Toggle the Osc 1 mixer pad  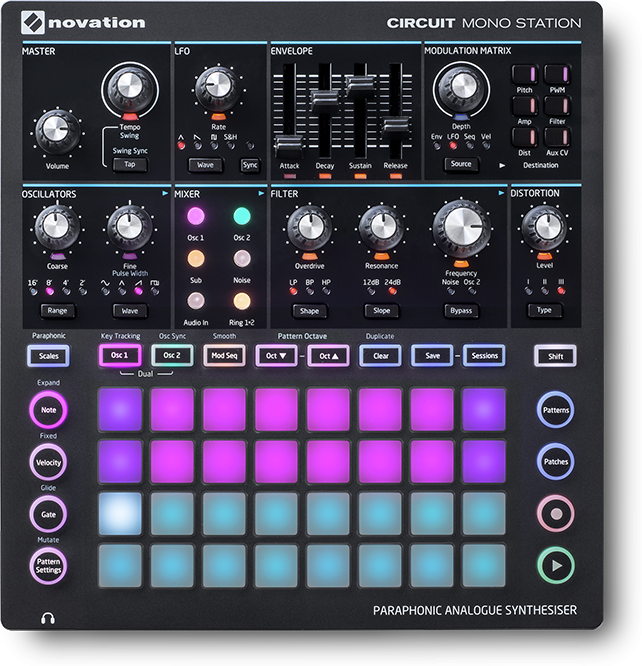(x=196, y=216)
